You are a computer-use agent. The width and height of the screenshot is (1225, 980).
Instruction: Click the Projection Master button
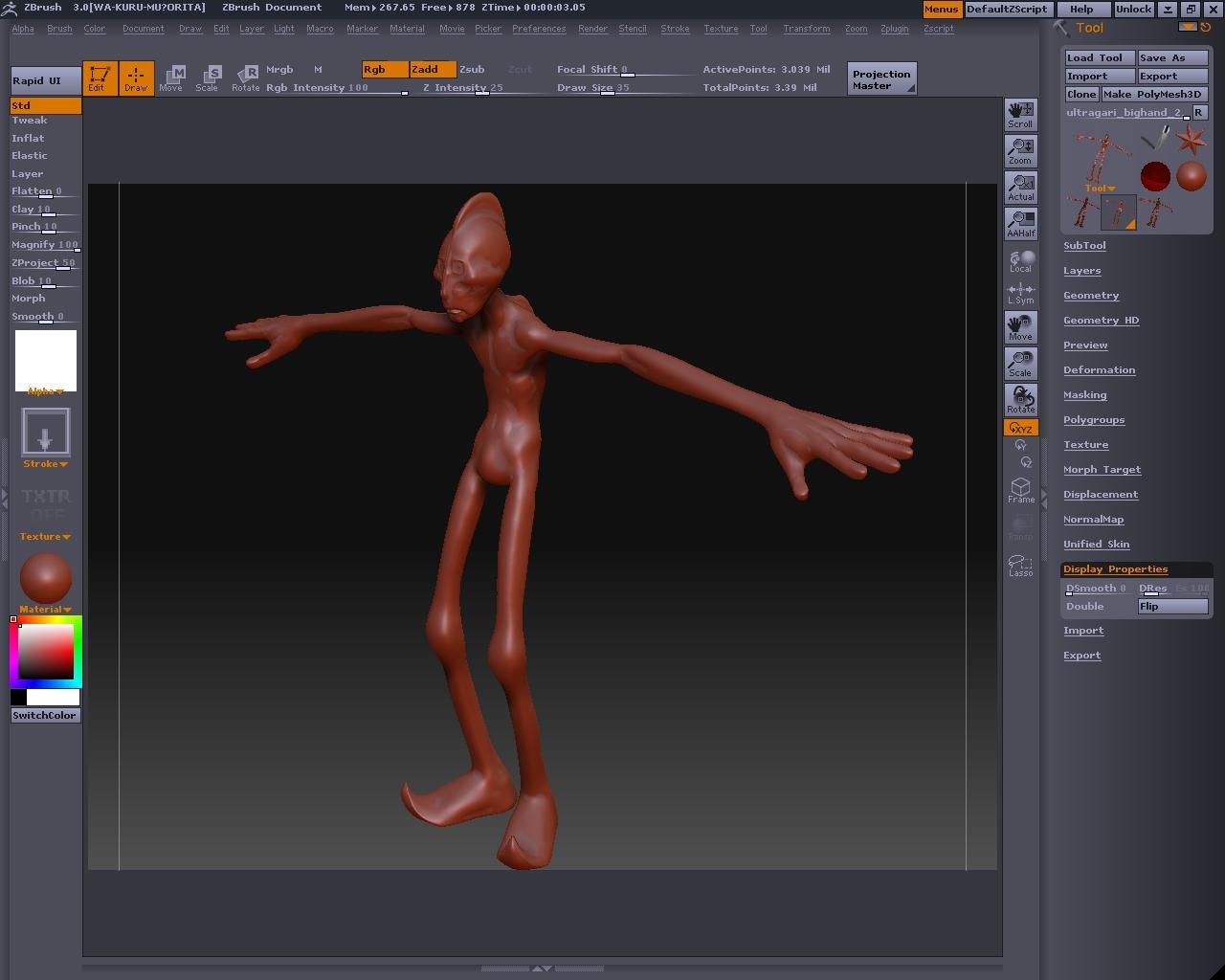coord(881,79)
